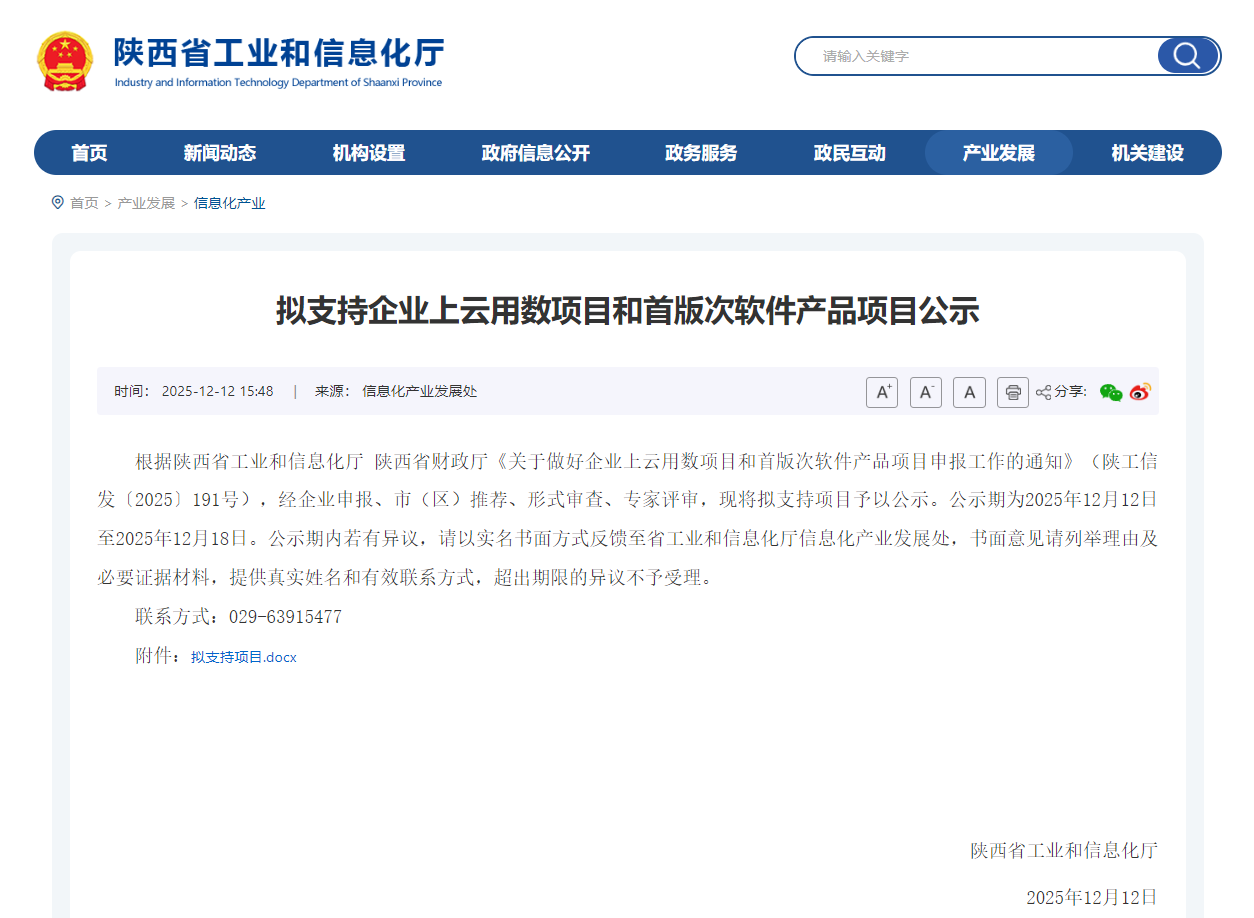Click the location pin breadcrumb icon
This screenshot has width=1254, height=918.
click(58, 202)
